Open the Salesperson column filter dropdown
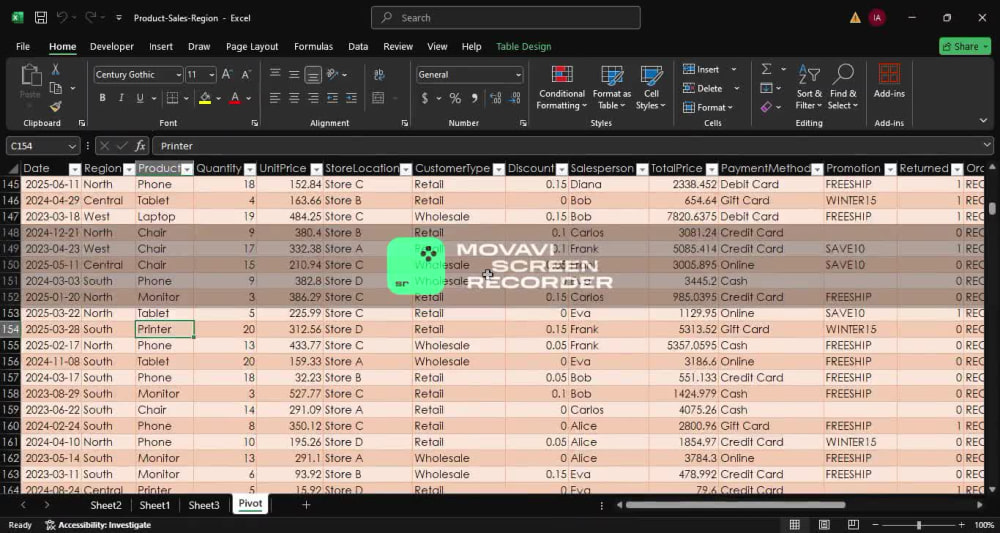 [641, 169]
